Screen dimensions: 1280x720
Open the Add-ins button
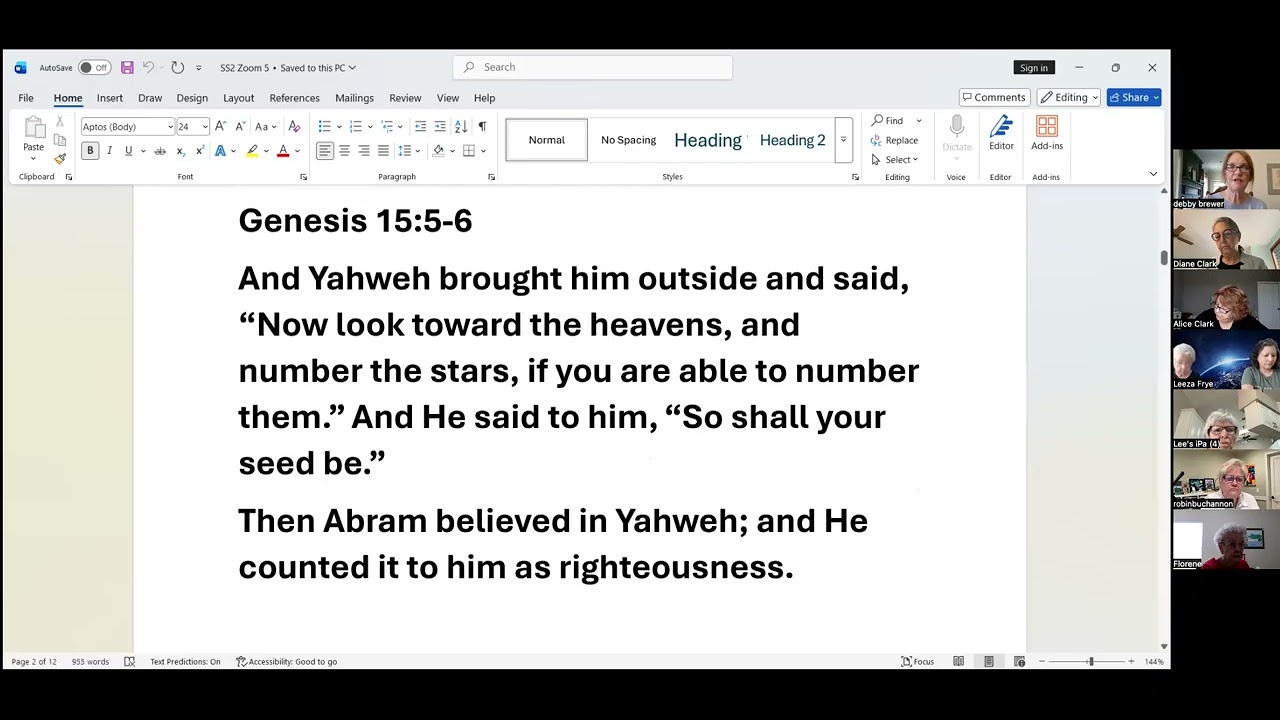[1047, 133]
